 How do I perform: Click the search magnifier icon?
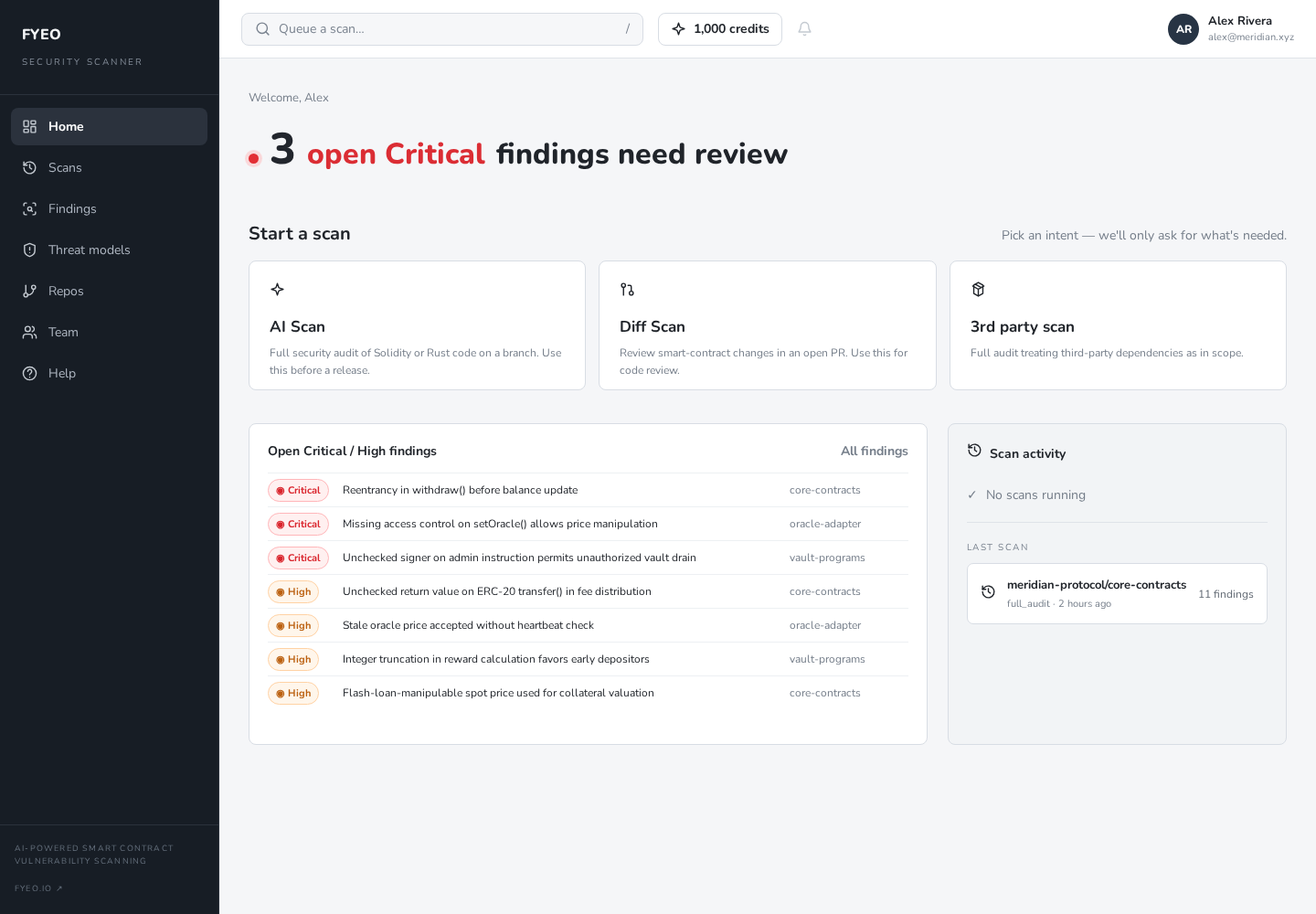262,29
